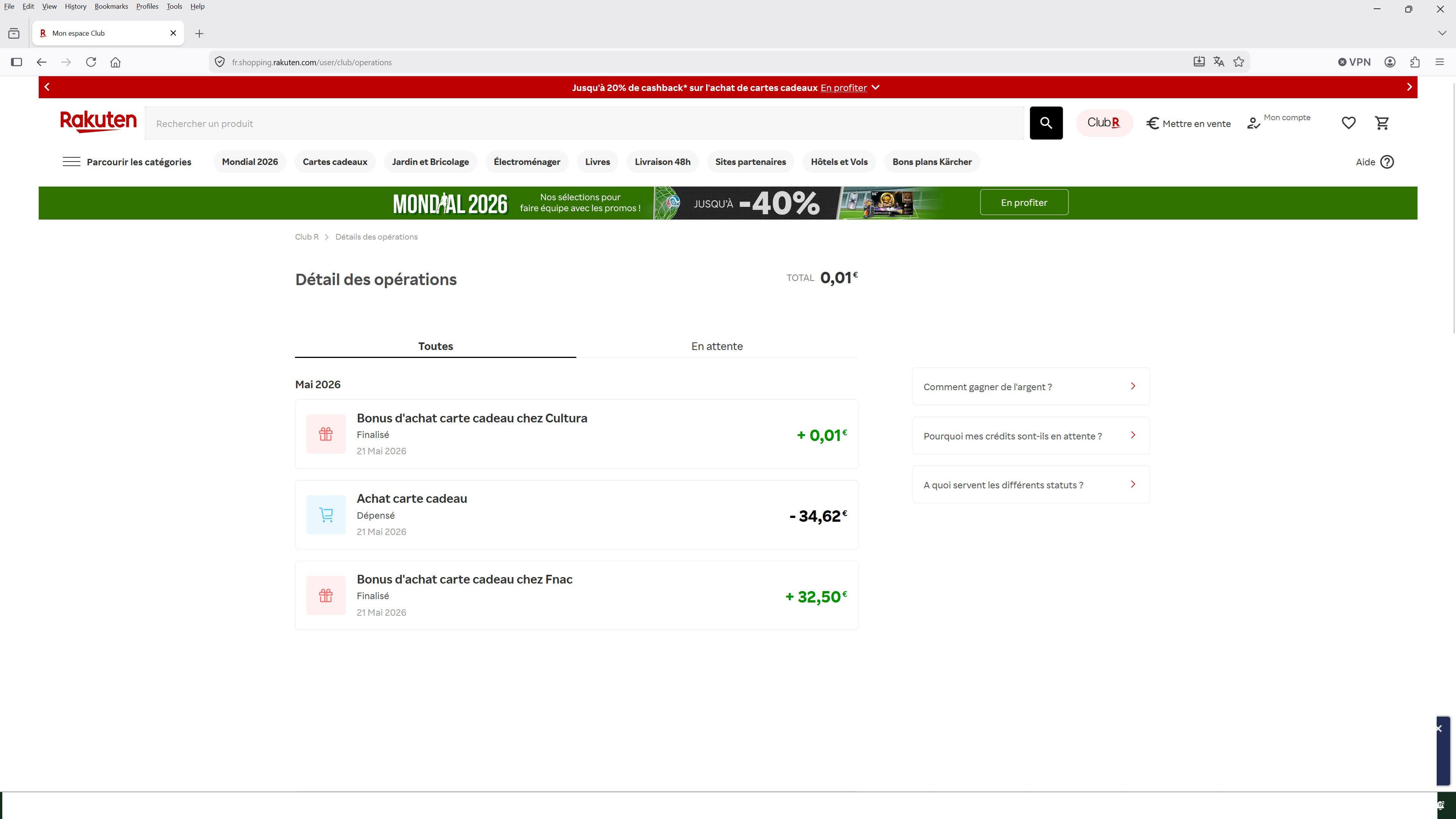Click the install app icon in address bar

1199,61
